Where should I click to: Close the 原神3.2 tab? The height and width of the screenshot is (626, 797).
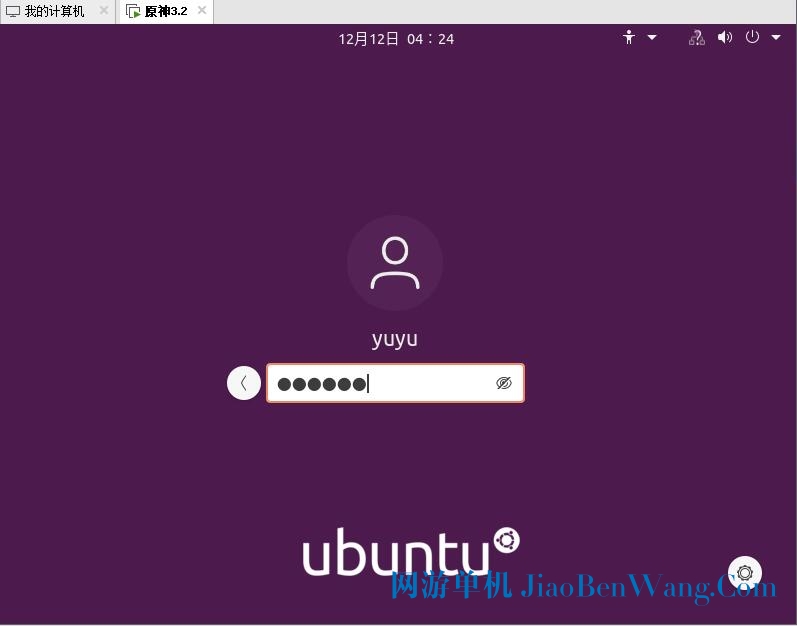click(202, 10)
